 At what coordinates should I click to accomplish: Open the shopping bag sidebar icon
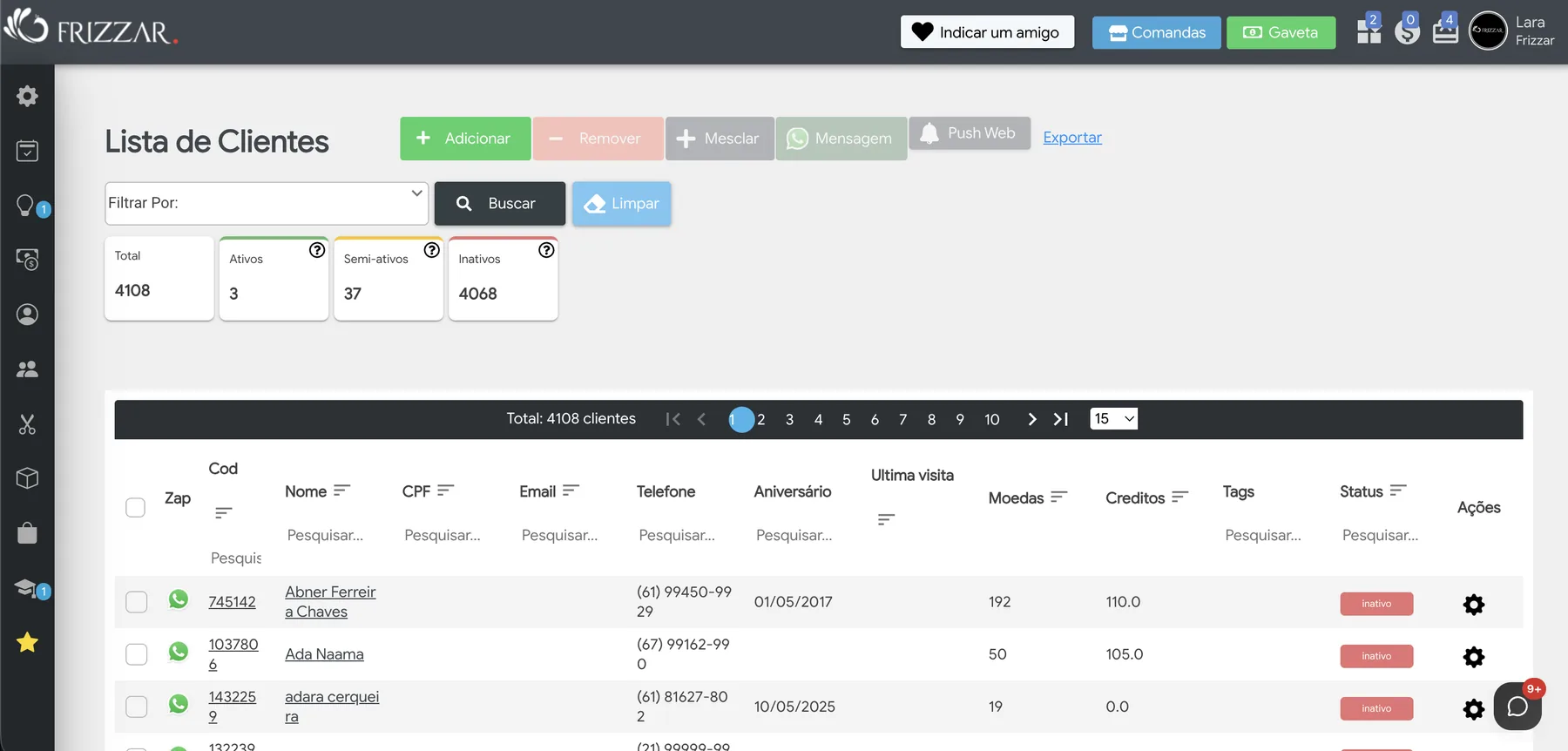coord(27,532)
